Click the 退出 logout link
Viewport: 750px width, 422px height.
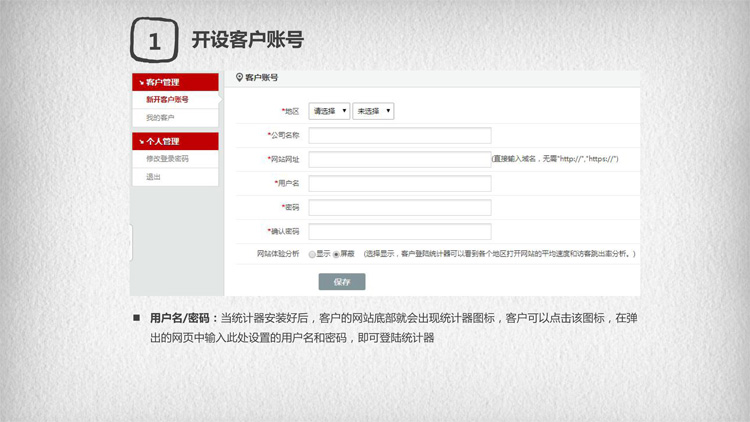[153, 177]
